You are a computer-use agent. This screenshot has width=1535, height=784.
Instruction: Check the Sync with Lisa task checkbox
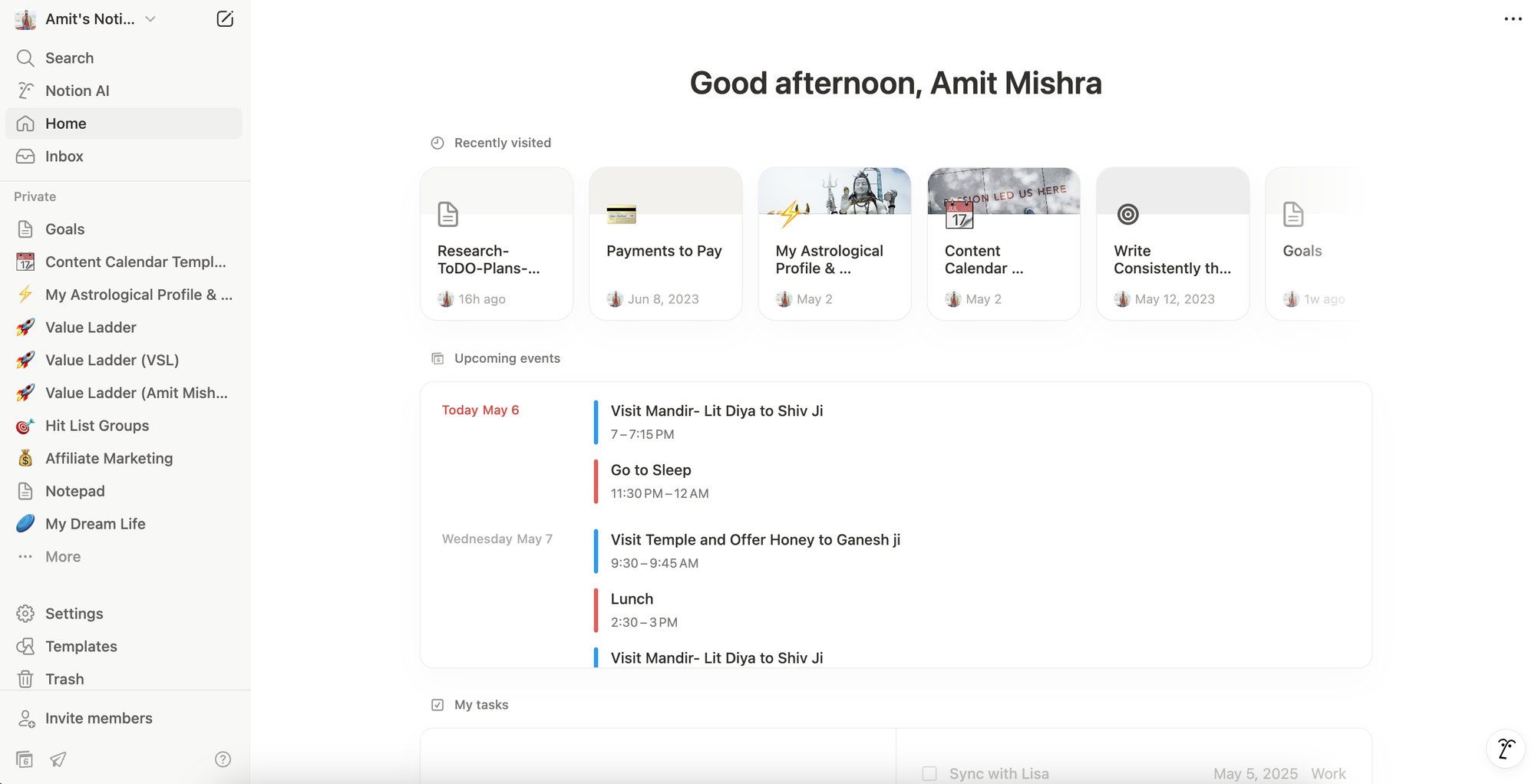[929, 773]
